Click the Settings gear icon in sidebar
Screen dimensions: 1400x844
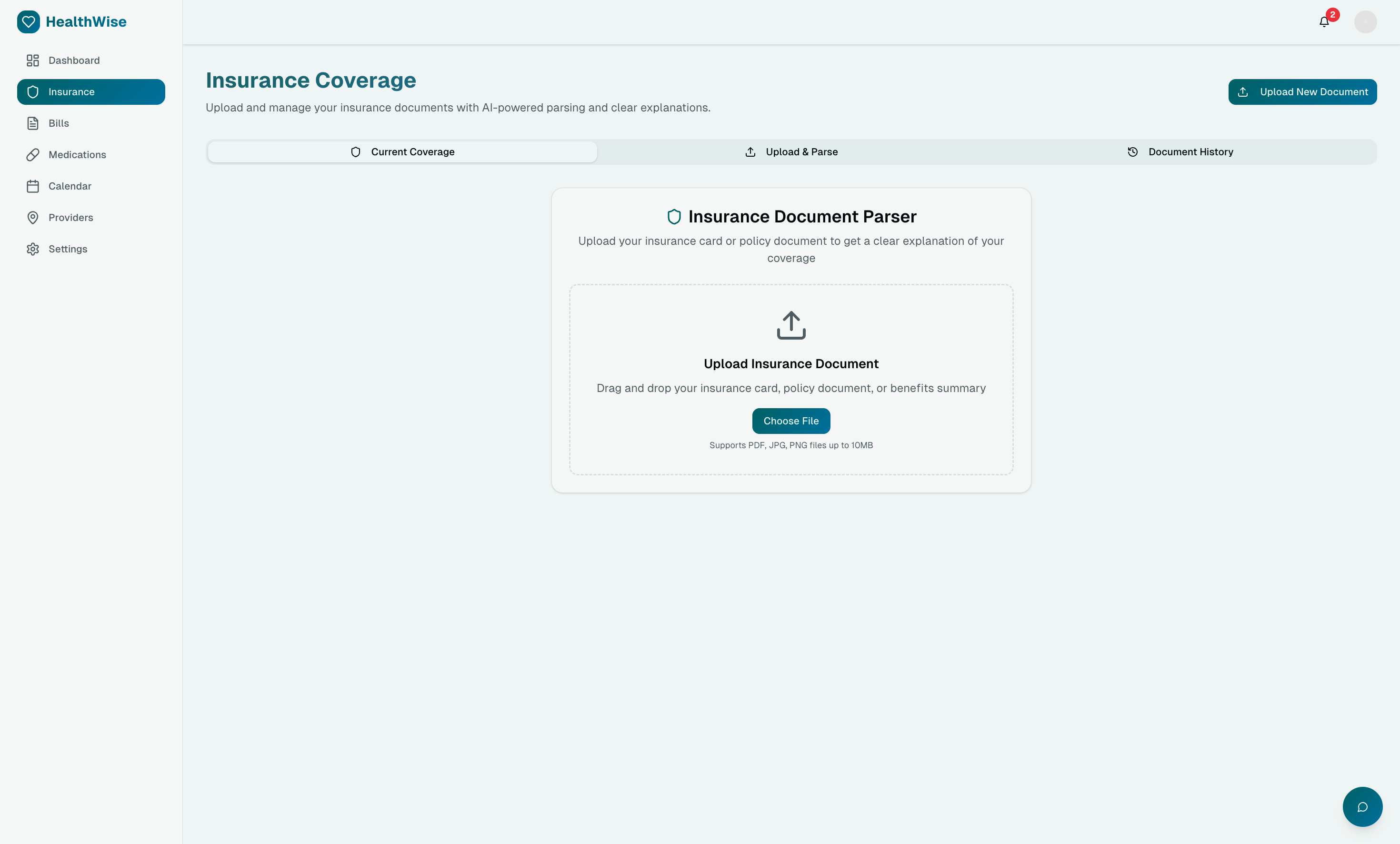pyautogui.click(x=33, y=249)
